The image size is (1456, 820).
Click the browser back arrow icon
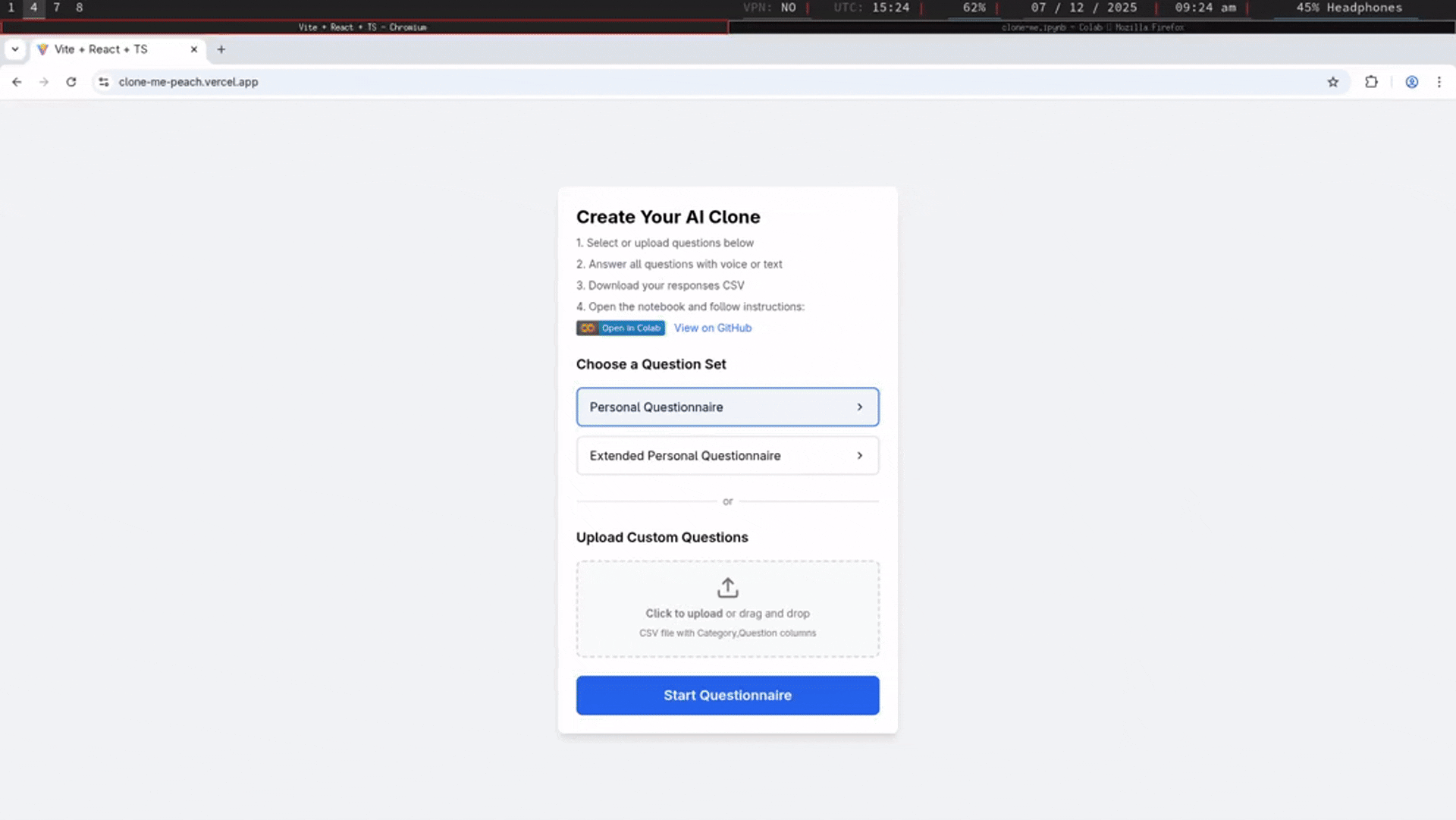point(17,82)
